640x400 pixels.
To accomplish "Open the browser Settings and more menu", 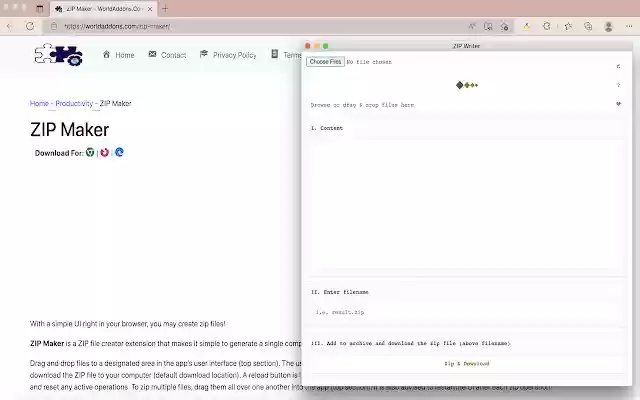I will (629, 27).
